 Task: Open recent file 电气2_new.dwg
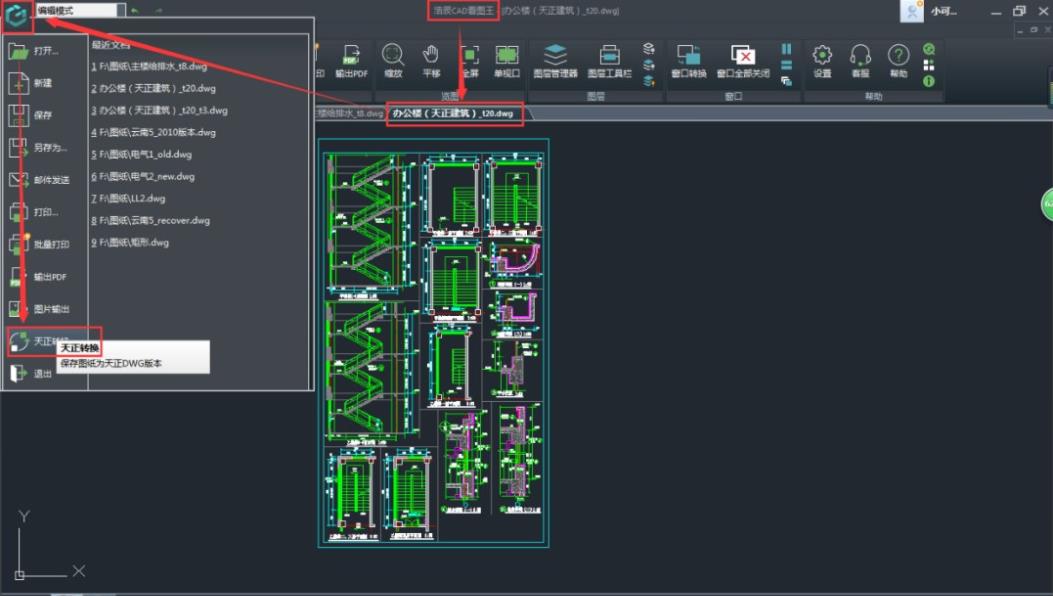143,176
